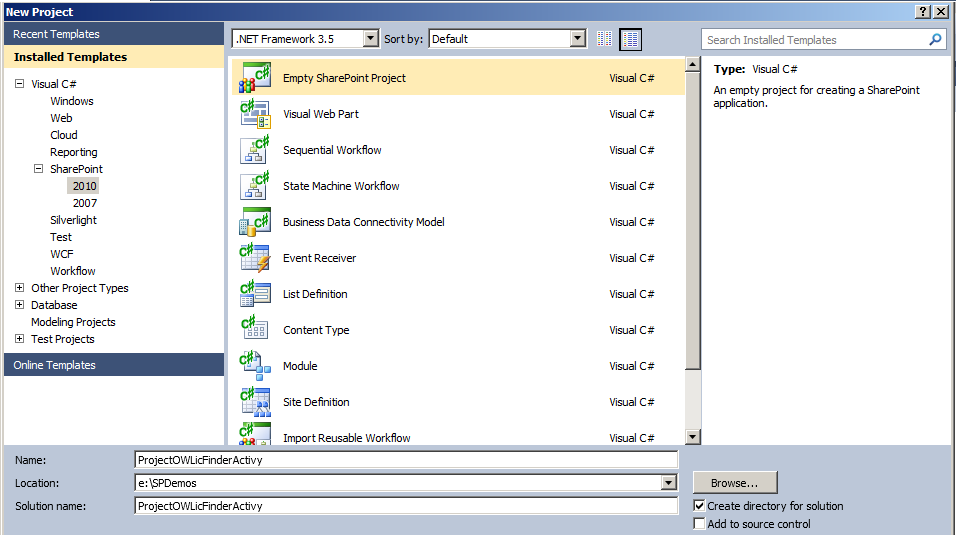
Task: Open the Online Templates section
Action: point(114,365)
